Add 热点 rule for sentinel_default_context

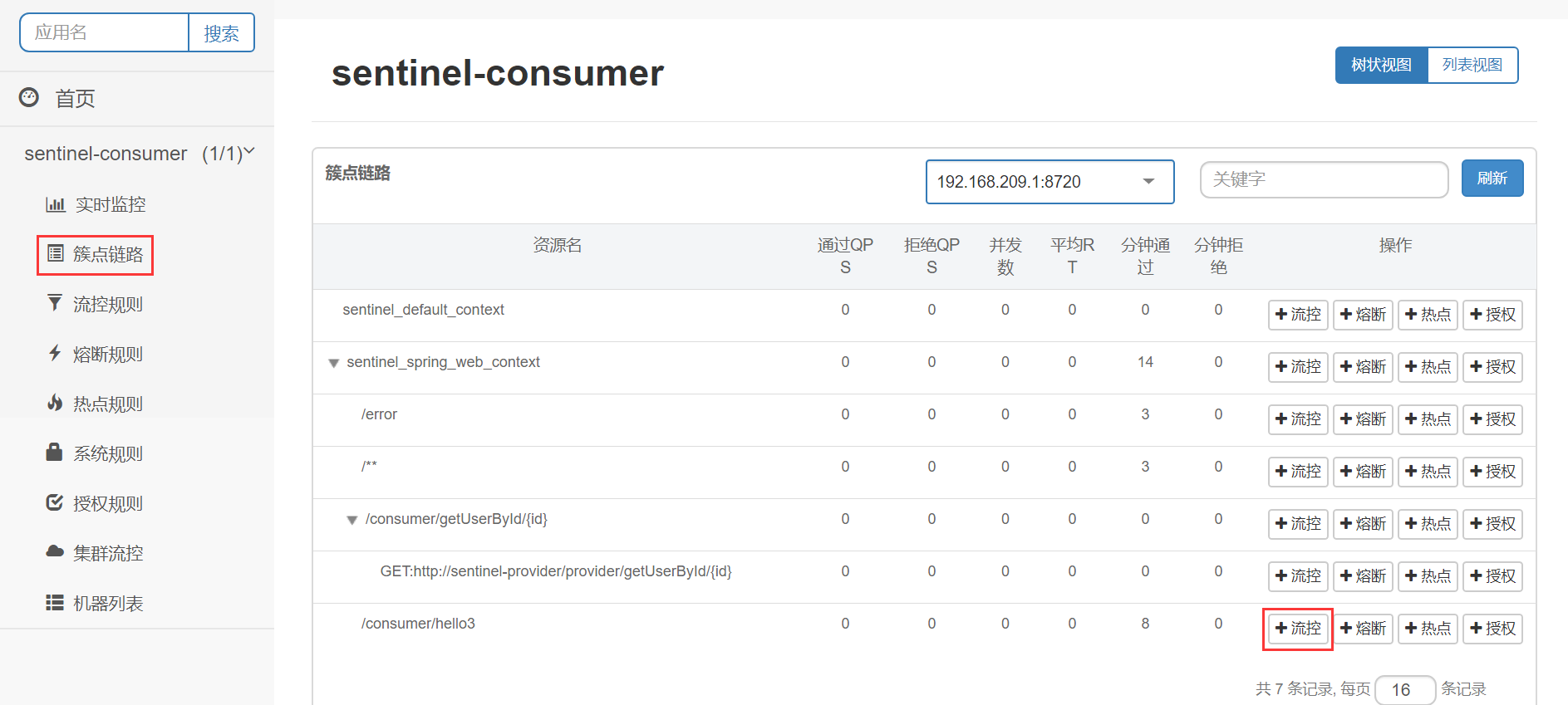click(x=1428, y=315)
